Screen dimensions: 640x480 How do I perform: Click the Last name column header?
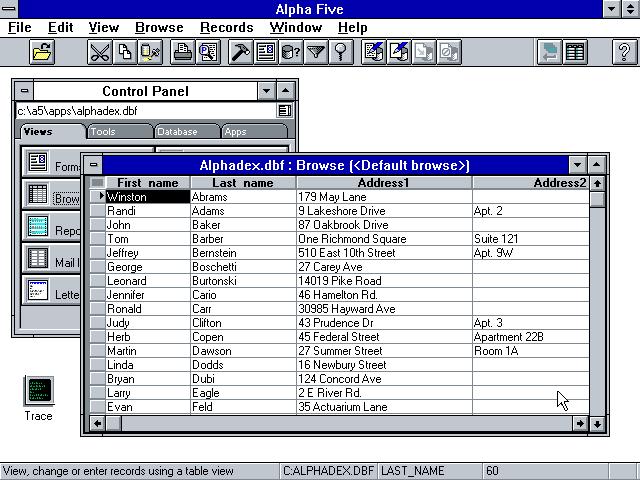243,182
